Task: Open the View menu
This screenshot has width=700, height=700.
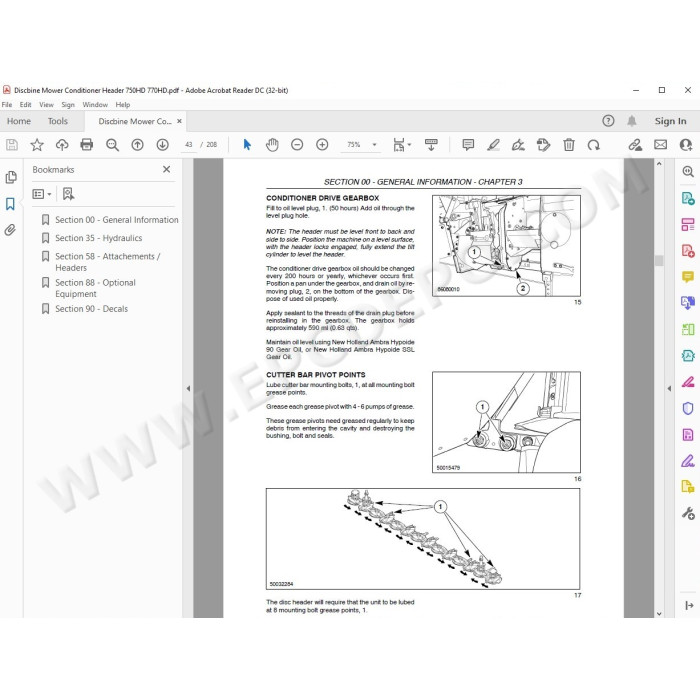Action: pos(46,104)
